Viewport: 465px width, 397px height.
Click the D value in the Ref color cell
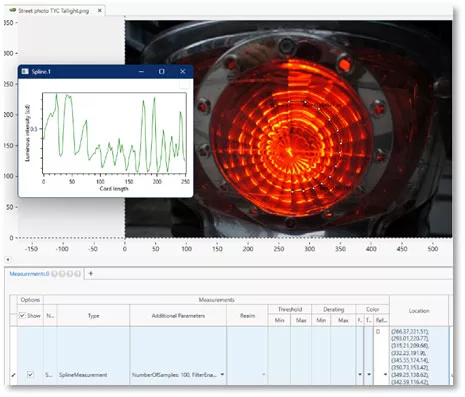click(378, 332)
